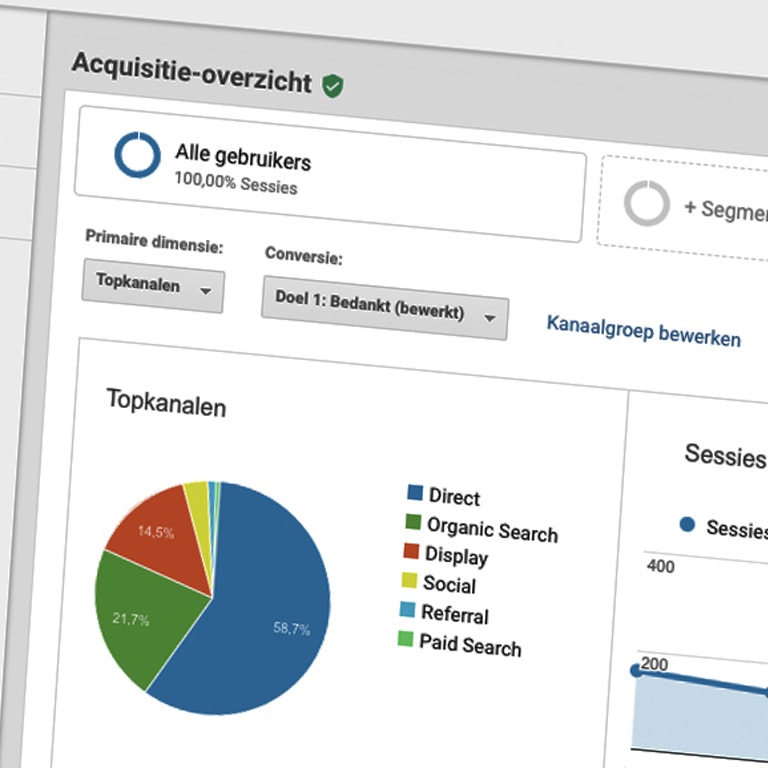Click the Direct legend label
Viewport: 768px width, 768px height.
coord(454,497)
